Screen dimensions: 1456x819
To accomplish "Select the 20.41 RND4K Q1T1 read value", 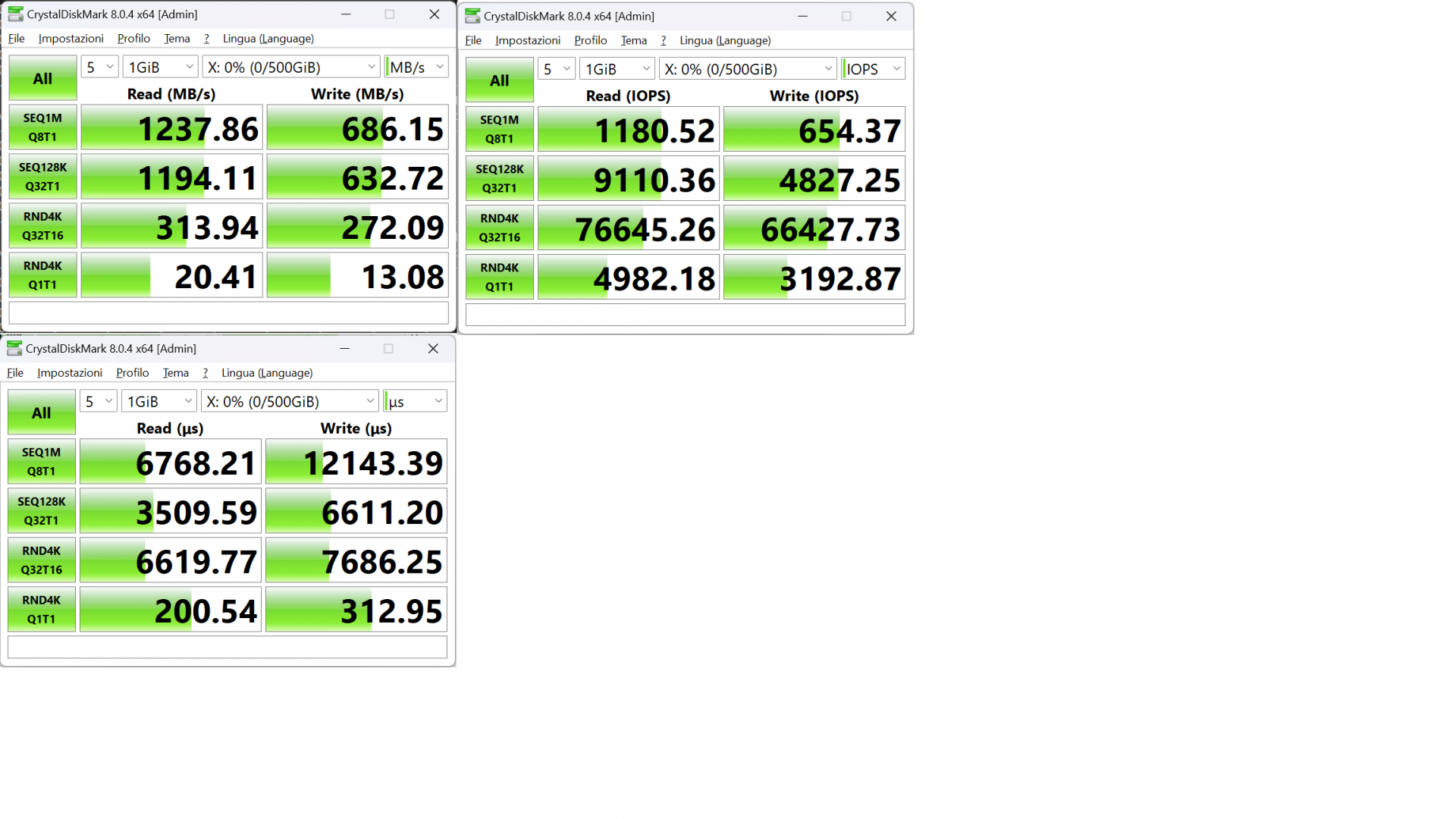I will pyautogui.click(x=172, y=275).
